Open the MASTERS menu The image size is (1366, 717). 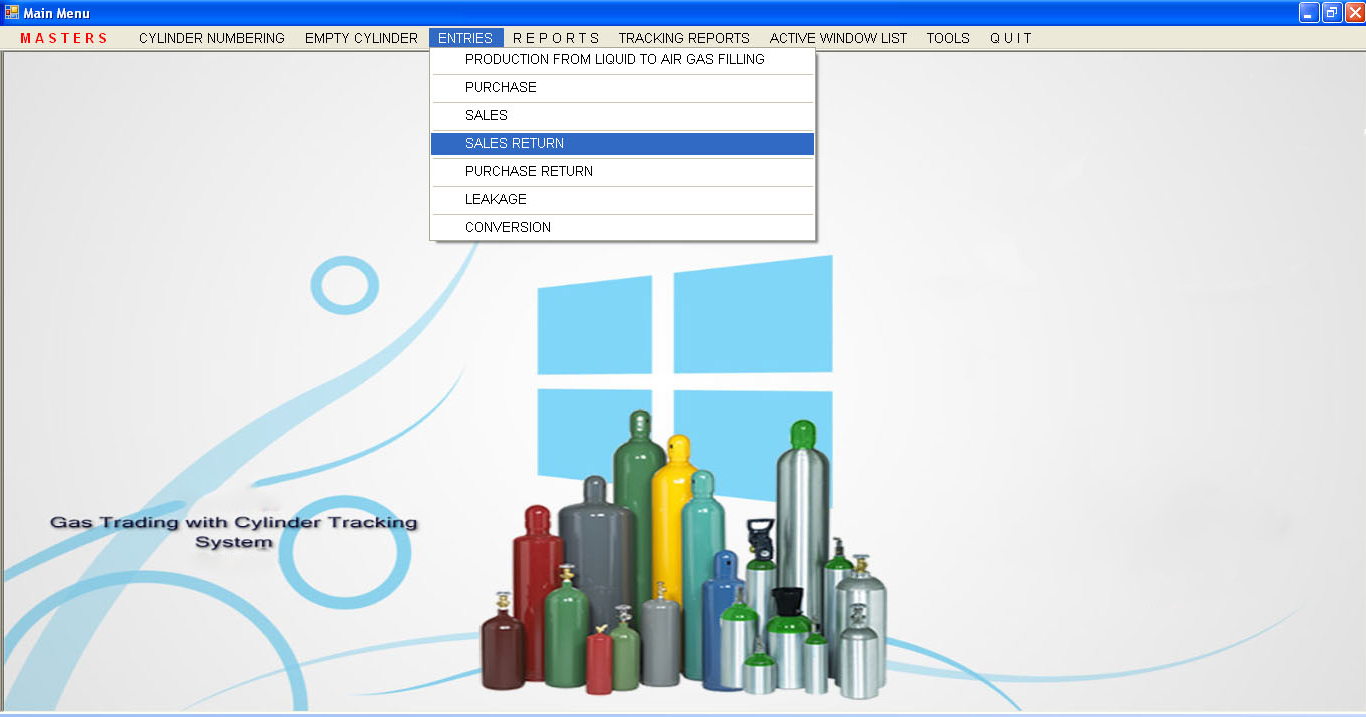(65, 38)
